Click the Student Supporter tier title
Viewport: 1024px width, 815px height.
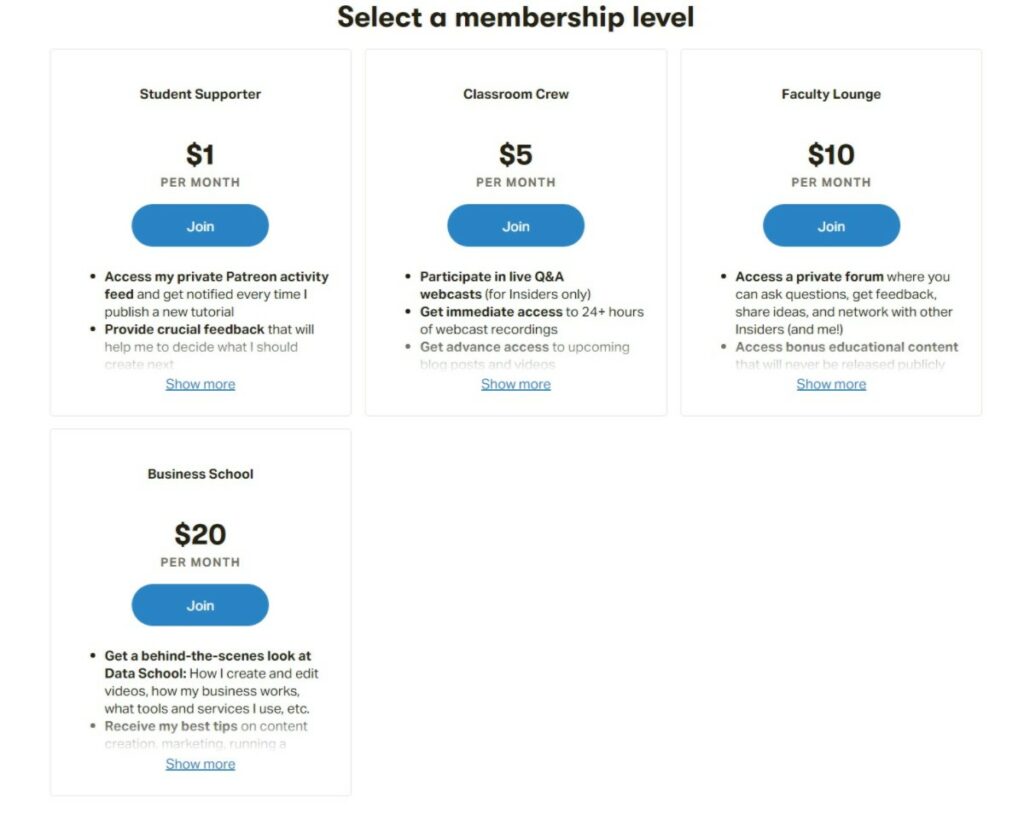199,94
